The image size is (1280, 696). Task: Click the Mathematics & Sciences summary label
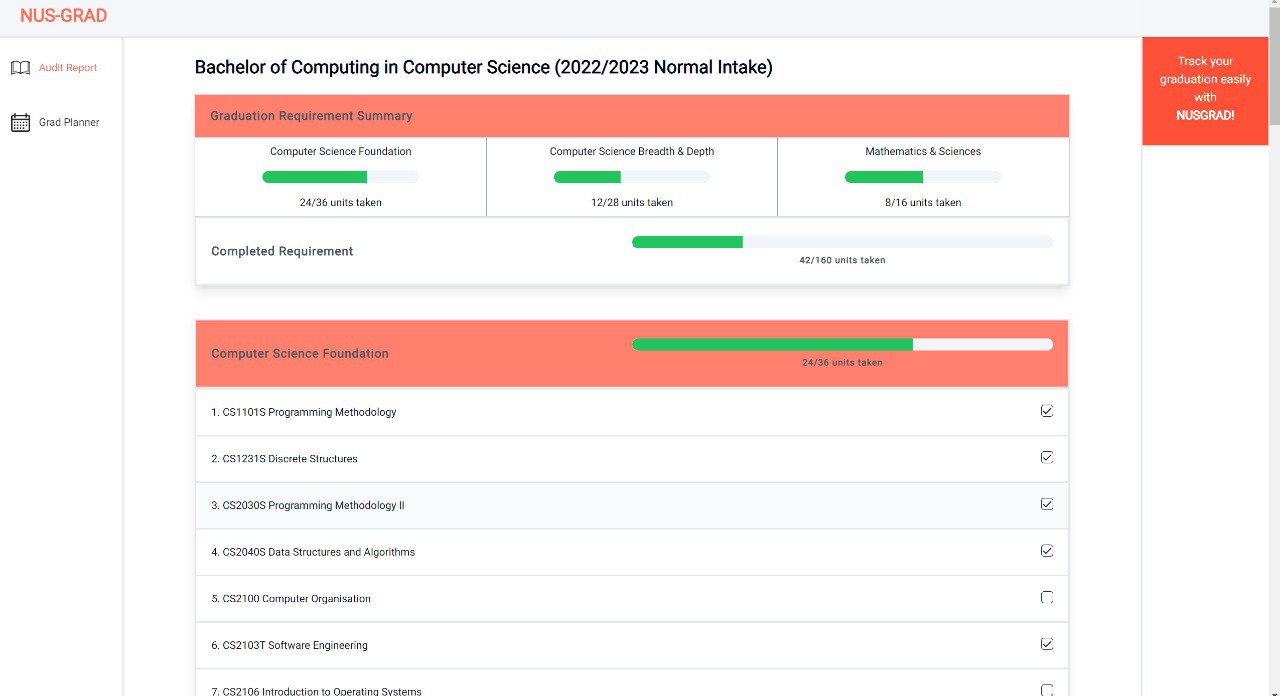[923, 152]
